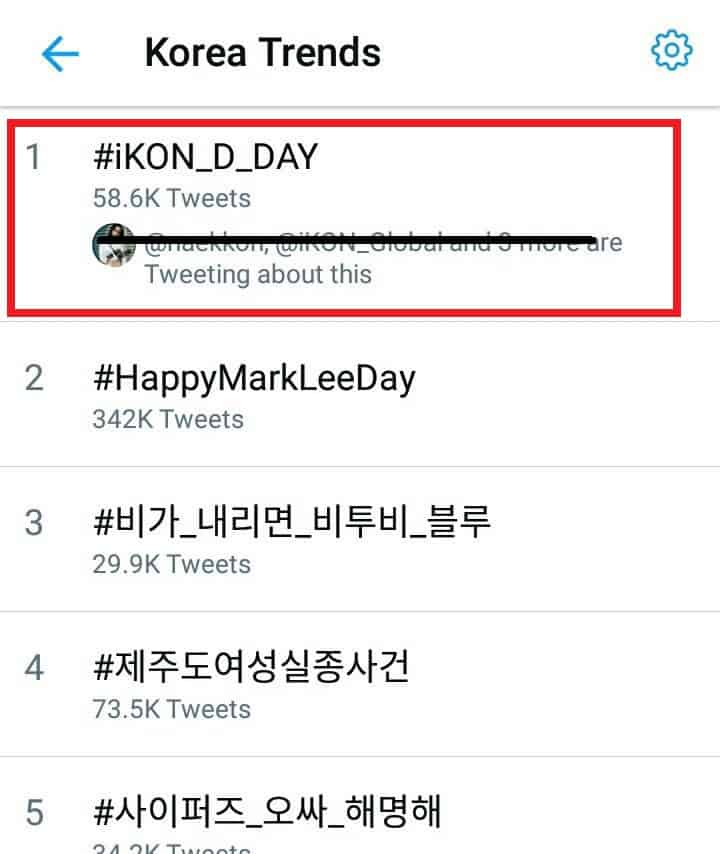Tap the Korea Trends header title
720x854 pixels.
tap(262, 53)
